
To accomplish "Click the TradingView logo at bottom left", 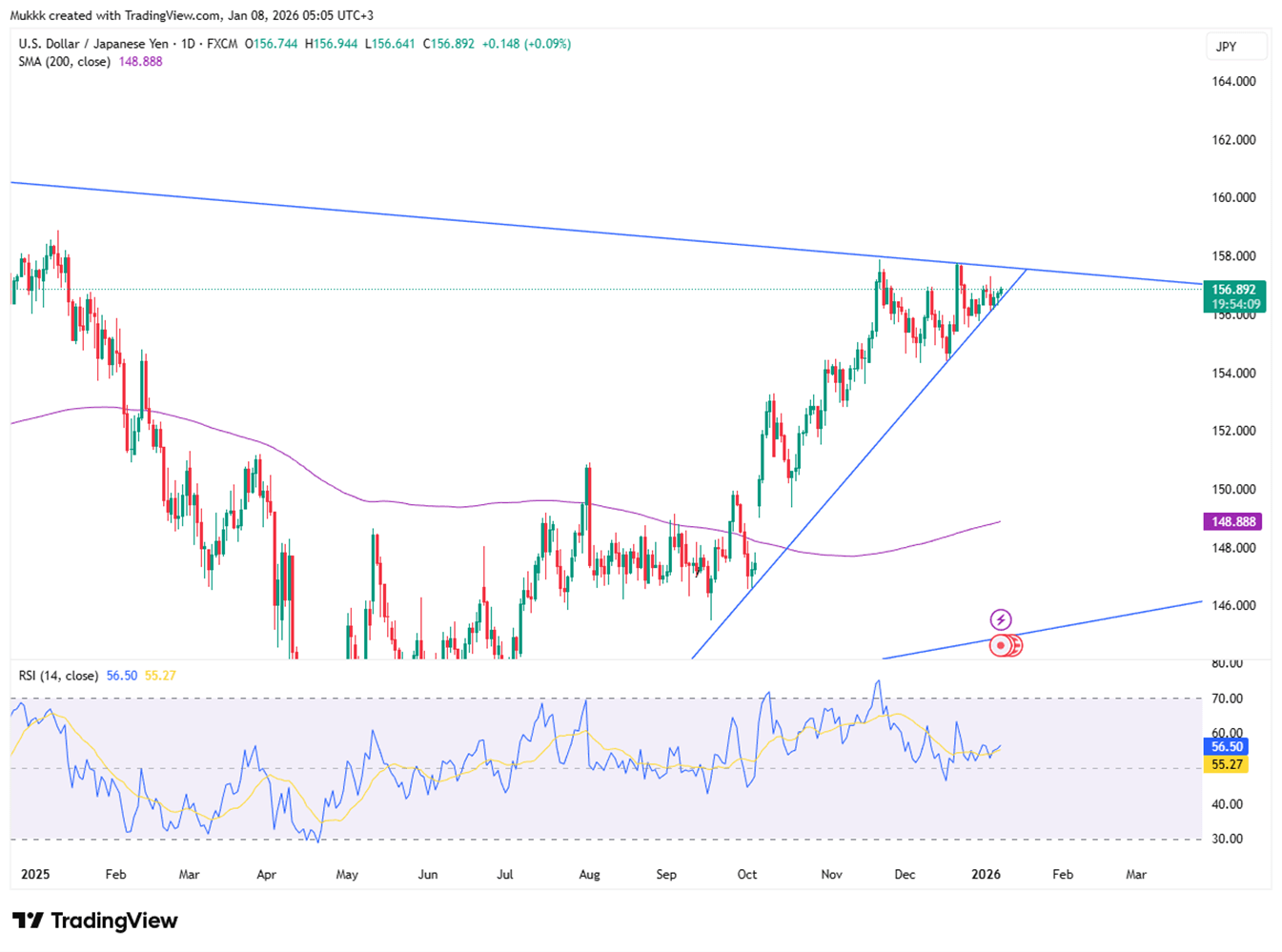I will point(95,921).
